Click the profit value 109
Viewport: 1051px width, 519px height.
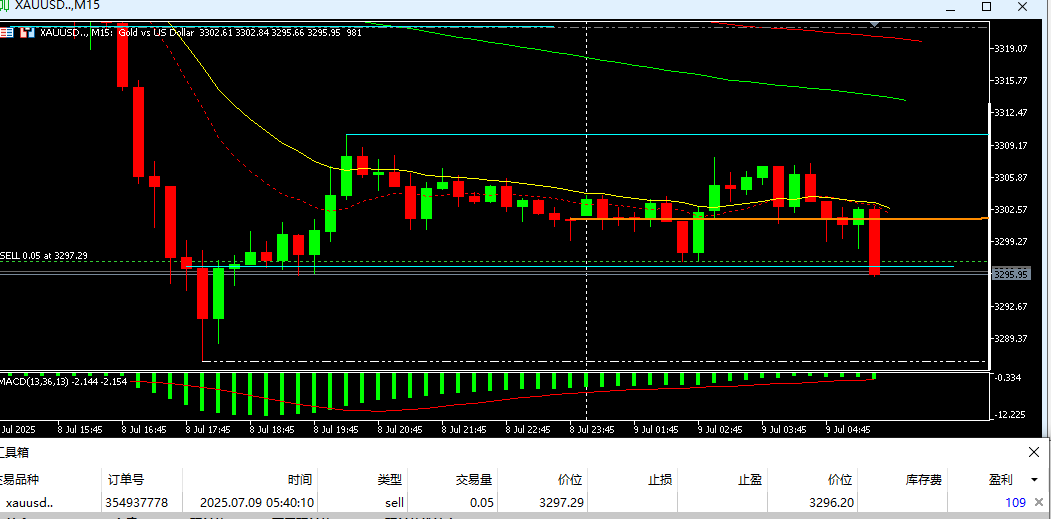pos(1015,502)
